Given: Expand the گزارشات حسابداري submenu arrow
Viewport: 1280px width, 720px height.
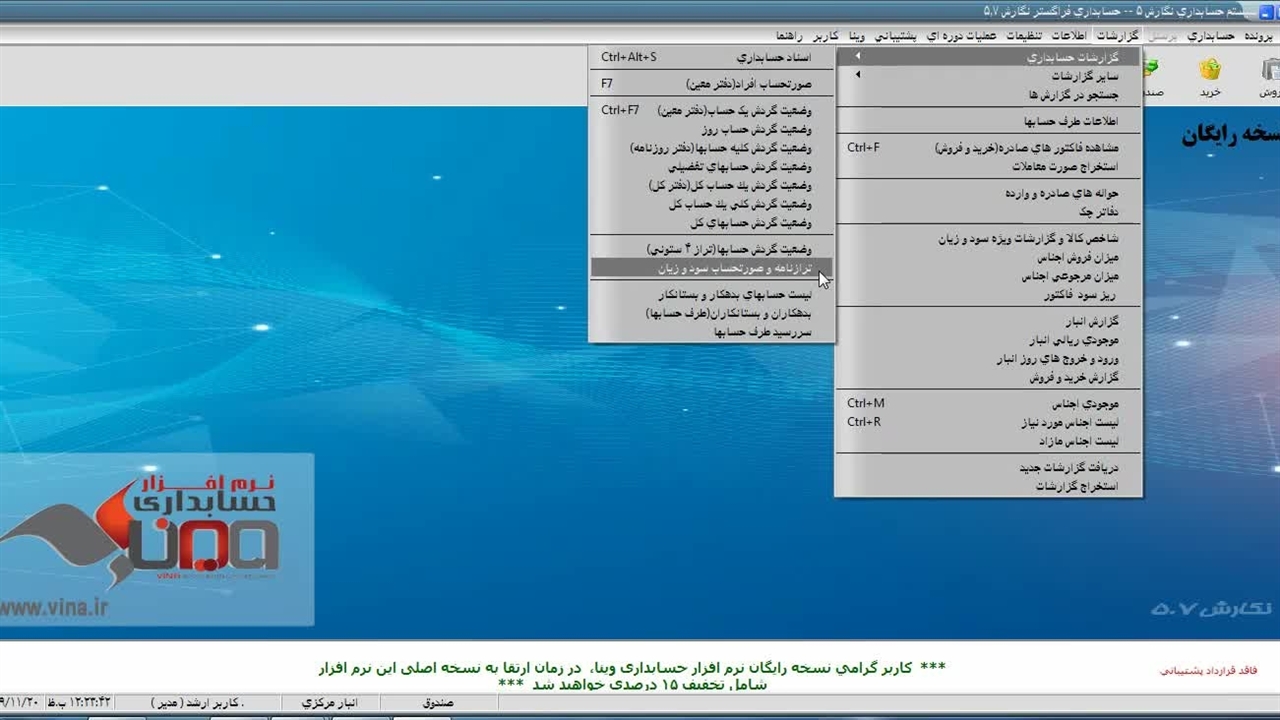Looking at the screenshot, I should (x=857, y=57).
